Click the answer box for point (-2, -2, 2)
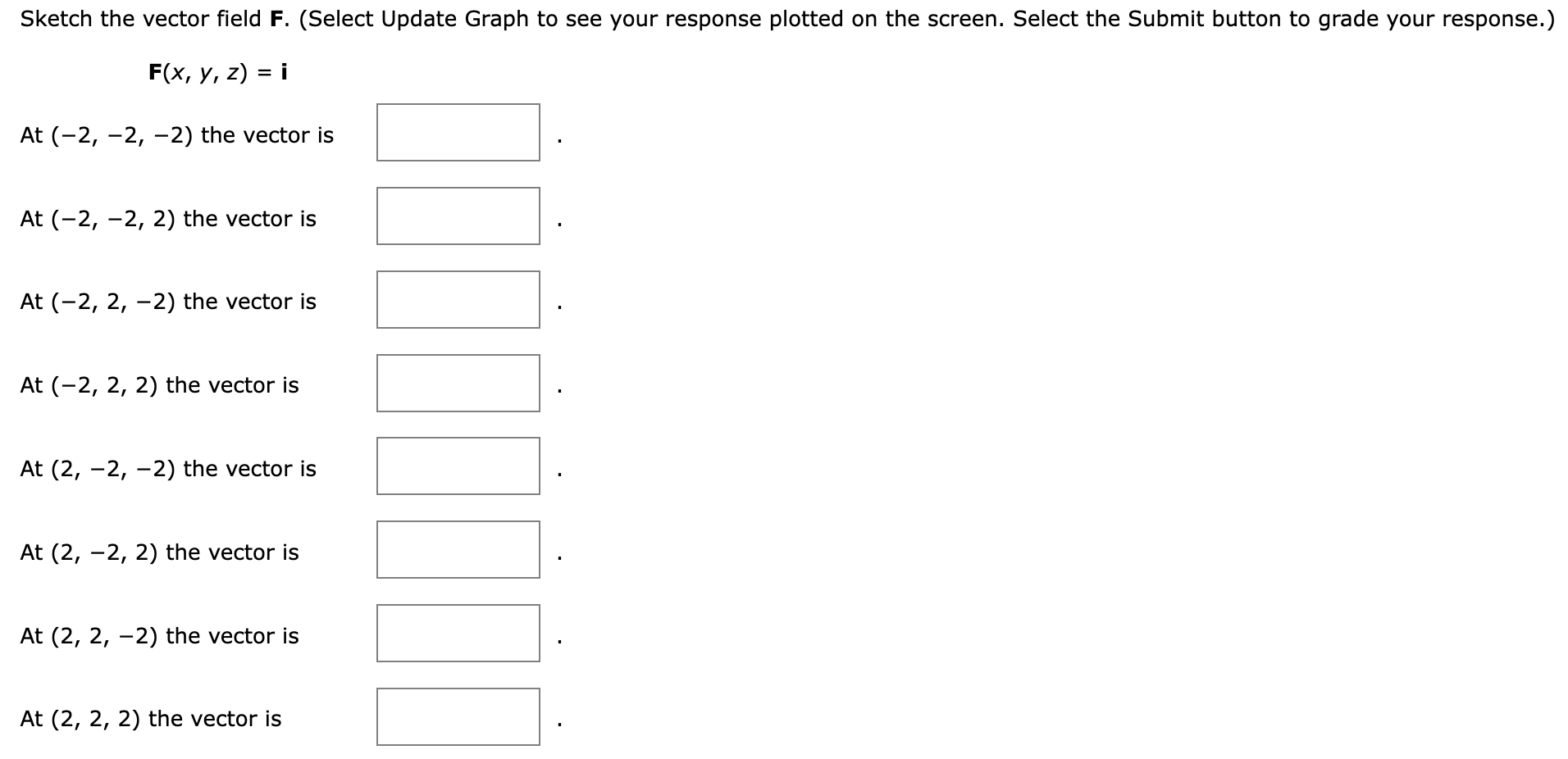The image size is (1568, 759). tap(458, 217)
